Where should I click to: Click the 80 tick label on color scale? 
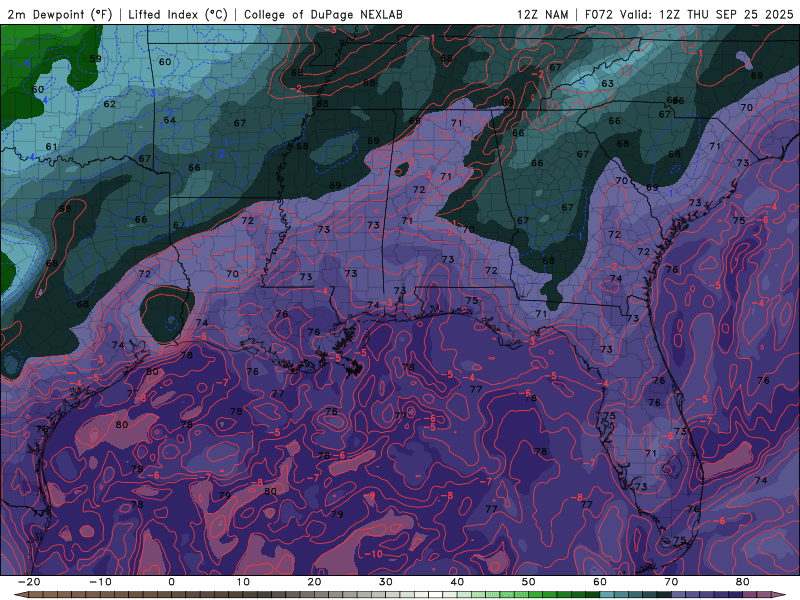tap(743, 582)
